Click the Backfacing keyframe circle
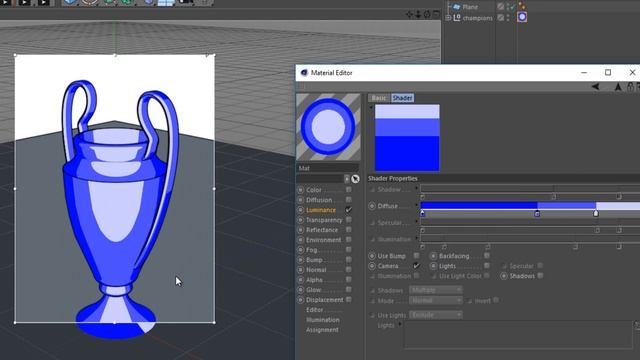 pos(433,256)
